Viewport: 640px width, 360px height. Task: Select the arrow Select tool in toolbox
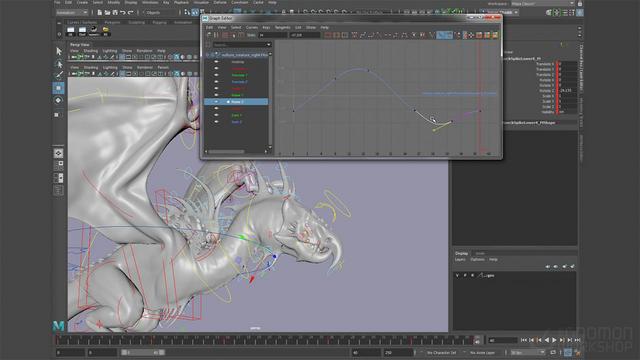click(59, 51)
